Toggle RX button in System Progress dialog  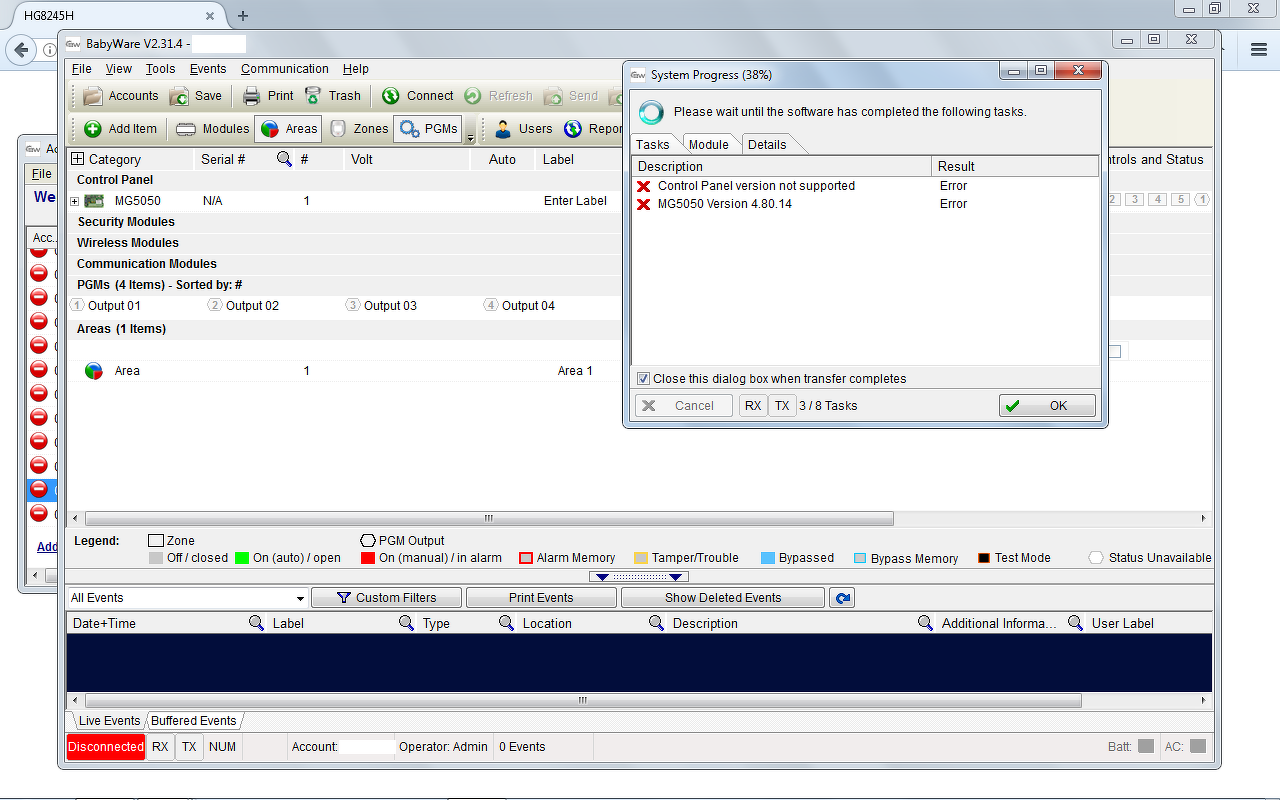pyautogui.click(x=753, y=406)
